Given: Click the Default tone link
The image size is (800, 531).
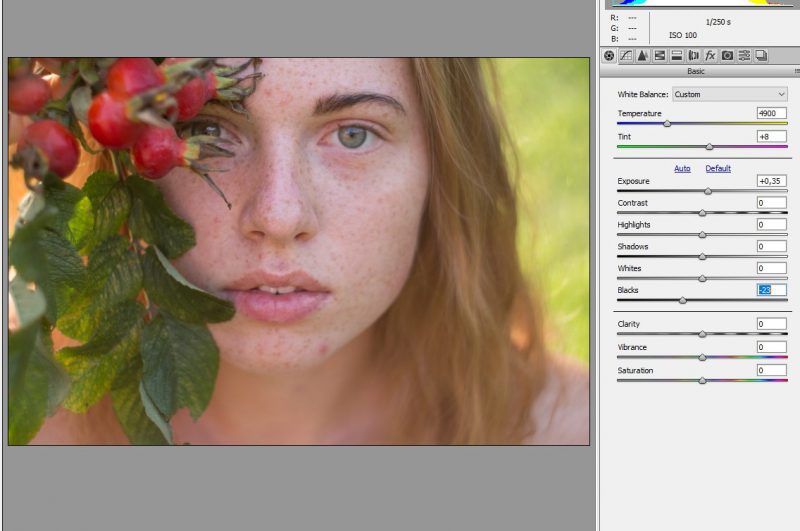Looking at the screenshot, I should point(718,169).
